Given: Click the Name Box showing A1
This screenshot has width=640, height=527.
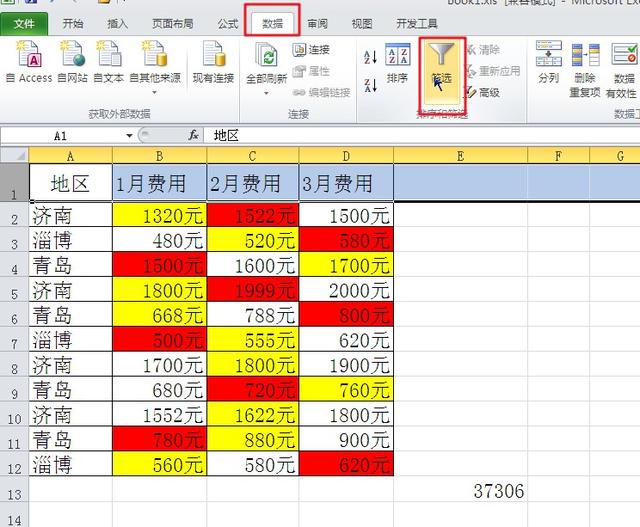Looking at the screenshot, I should click(x=61, y=136).
